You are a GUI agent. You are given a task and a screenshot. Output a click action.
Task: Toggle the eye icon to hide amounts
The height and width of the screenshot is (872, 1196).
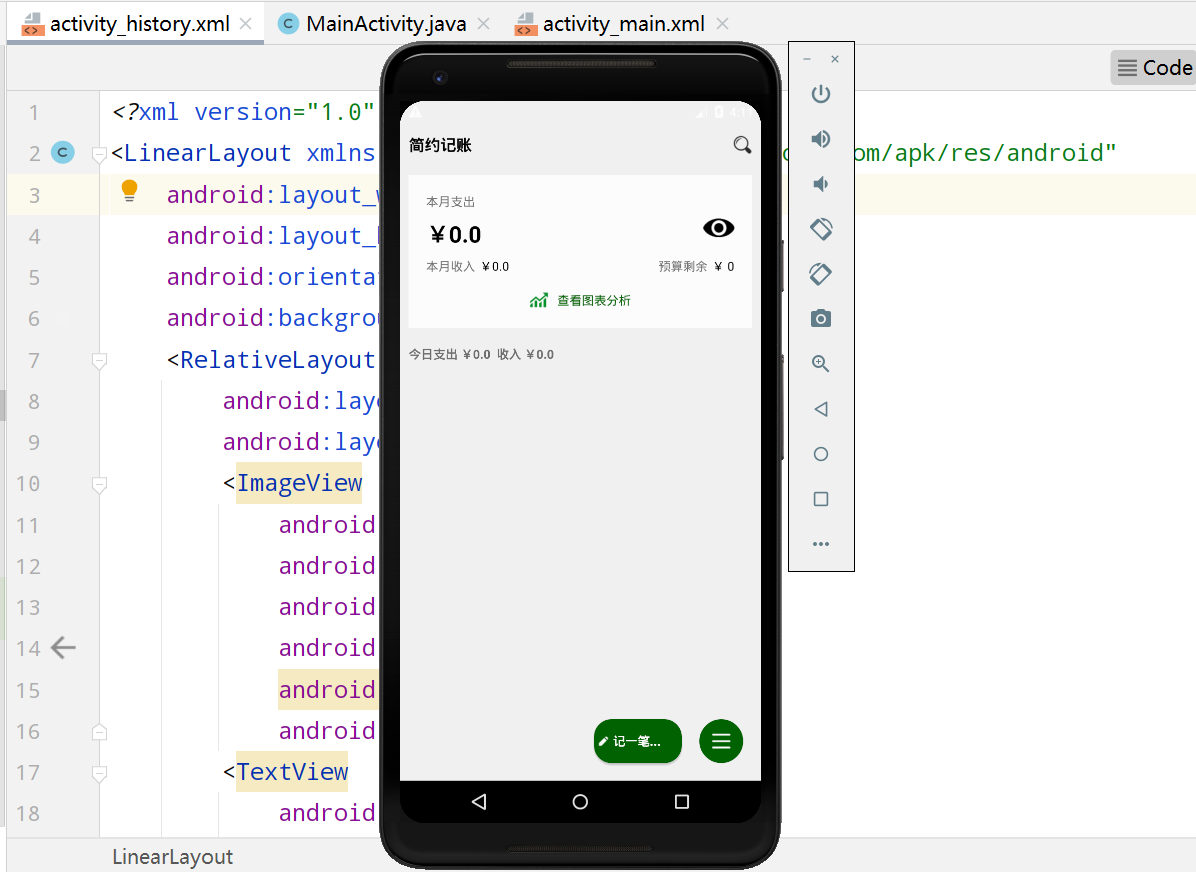[718, 228]
